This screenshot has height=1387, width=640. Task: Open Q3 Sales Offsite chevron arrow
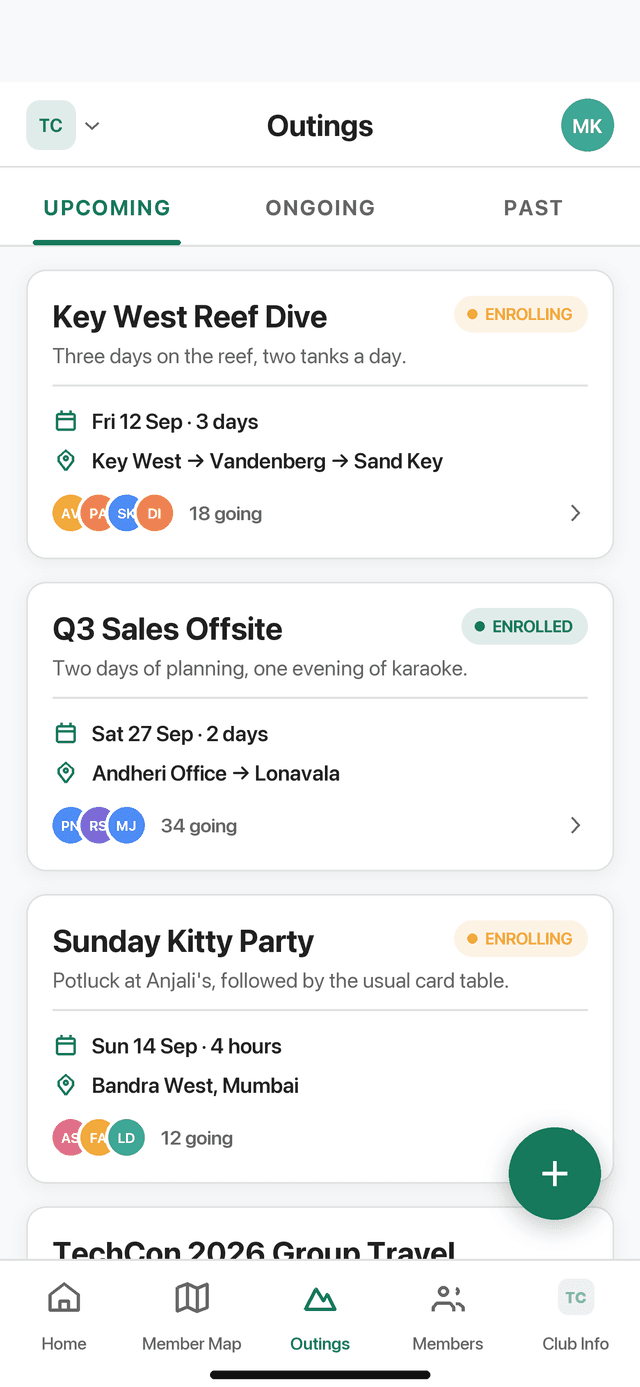pos(575,825)
